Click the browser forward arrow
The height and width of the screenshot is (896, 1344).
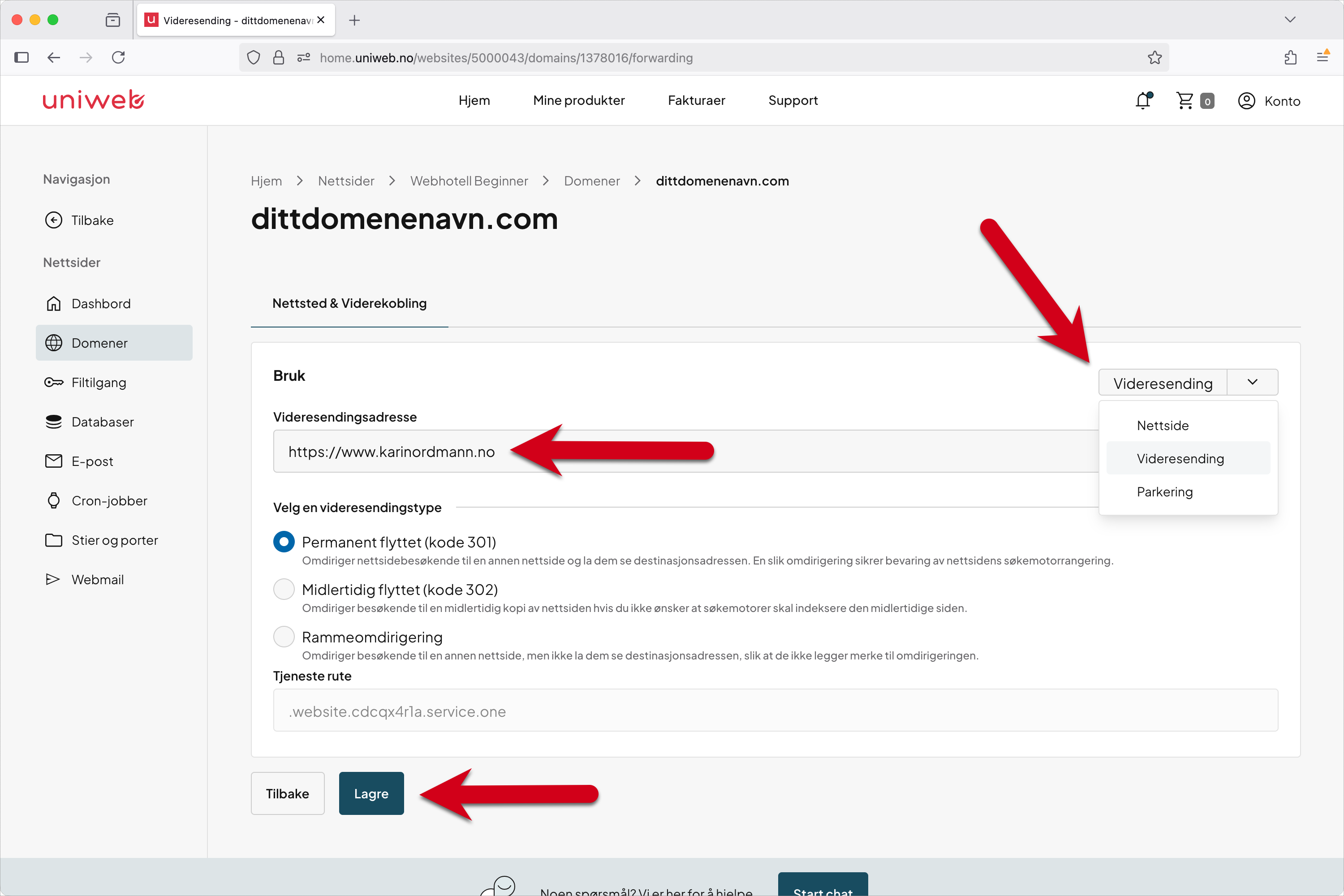coord(86,57)
